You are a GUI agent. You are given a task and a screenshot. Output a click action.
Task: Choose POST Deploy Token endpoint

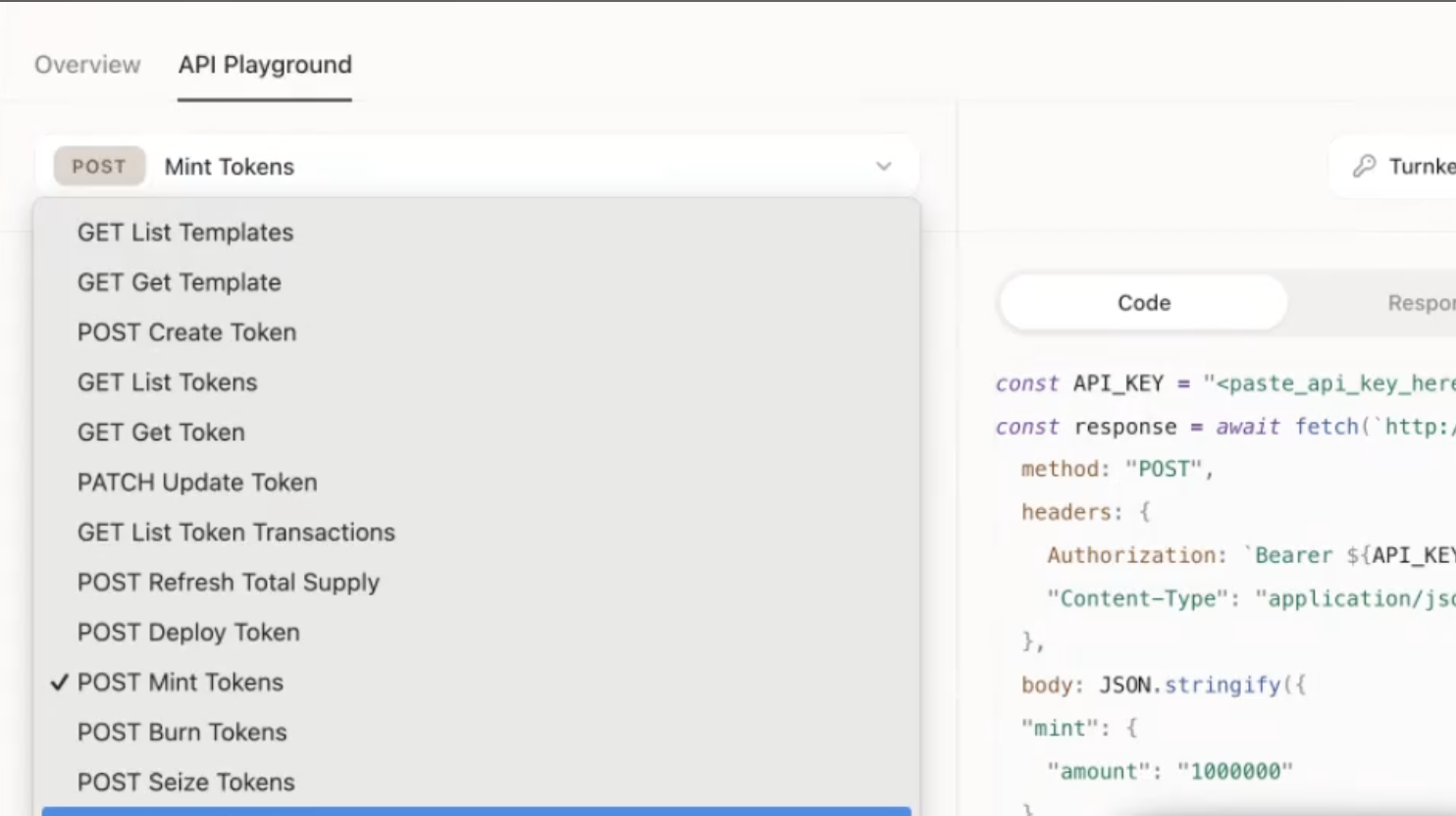[188, 633]
